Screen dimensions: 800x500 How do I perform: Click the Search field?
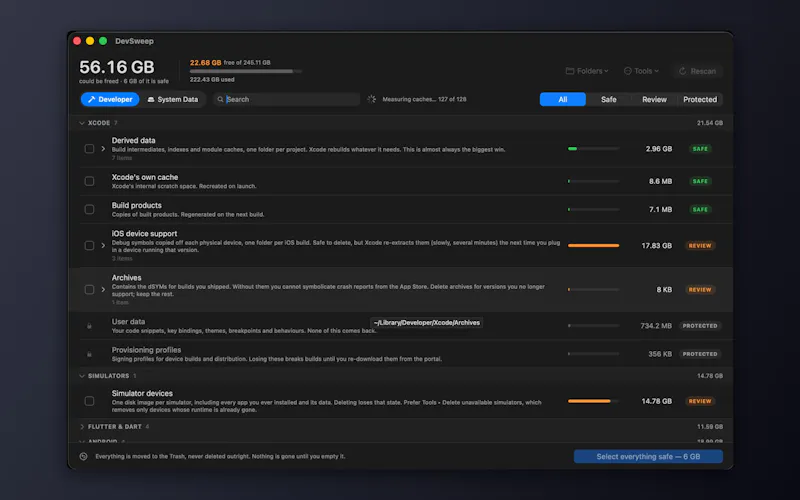tap(287, 99)
